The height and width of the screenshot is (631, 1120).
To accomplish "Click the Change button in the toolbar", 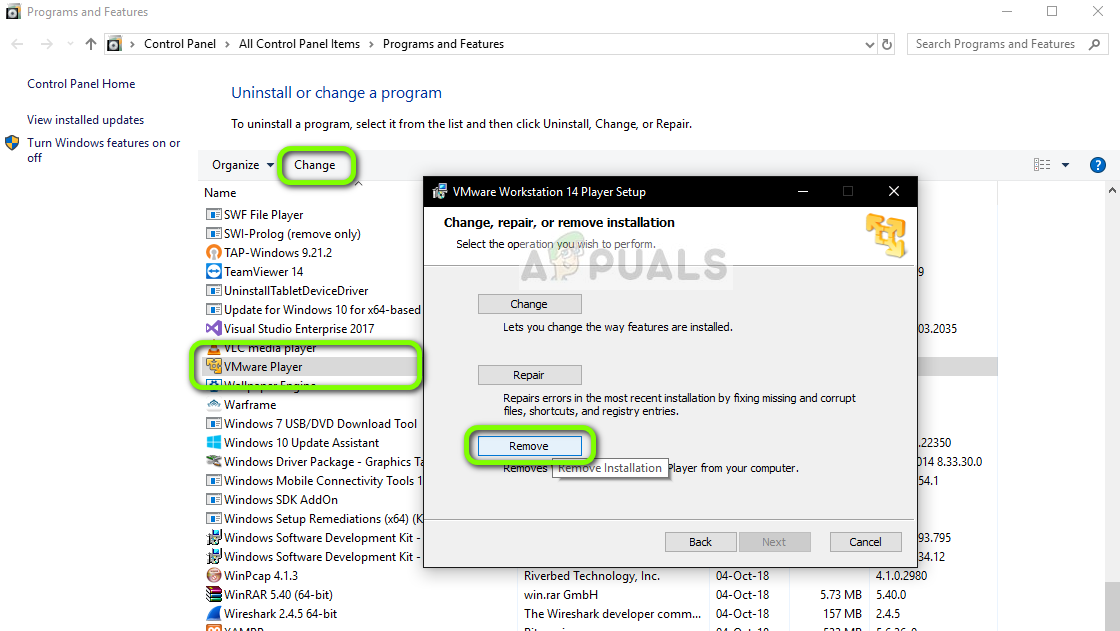I will [314, 165].
